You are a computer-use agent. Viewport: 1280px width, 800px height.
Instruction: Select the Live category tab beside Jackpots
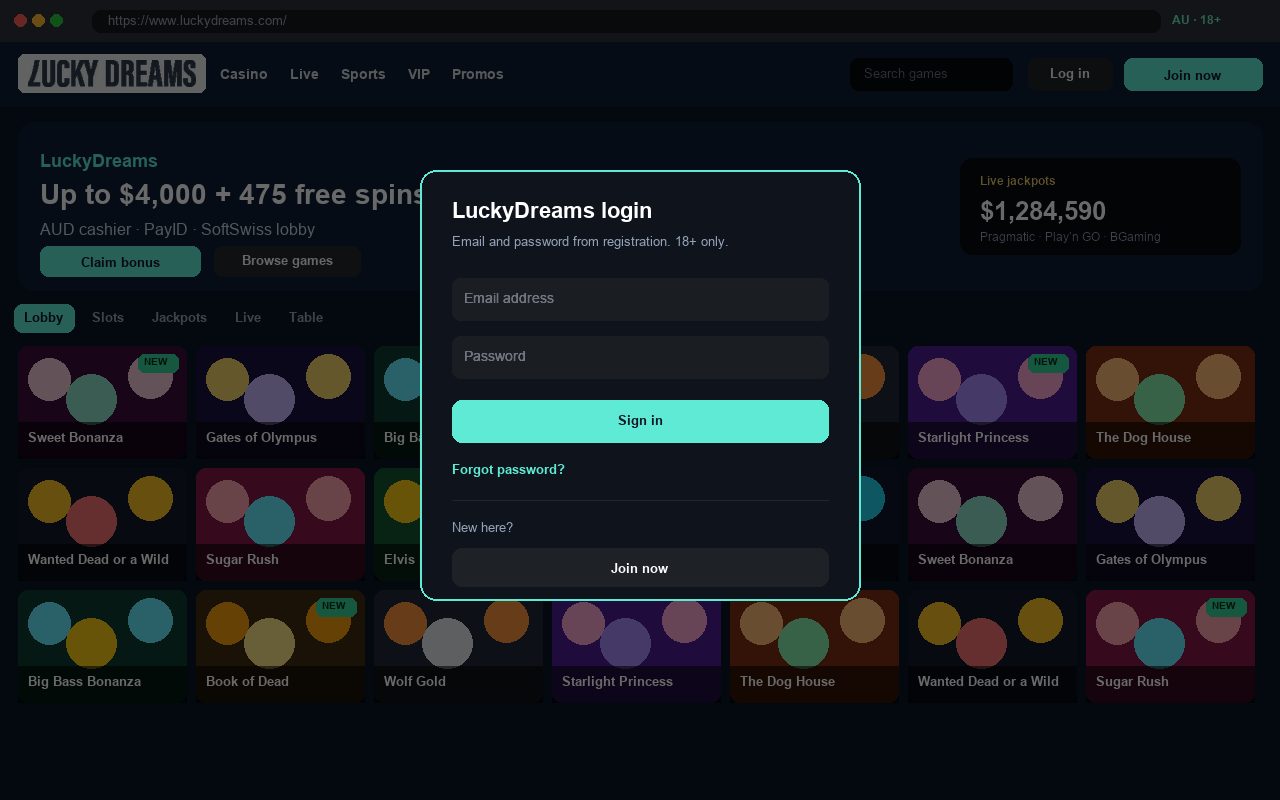[248, 318]
